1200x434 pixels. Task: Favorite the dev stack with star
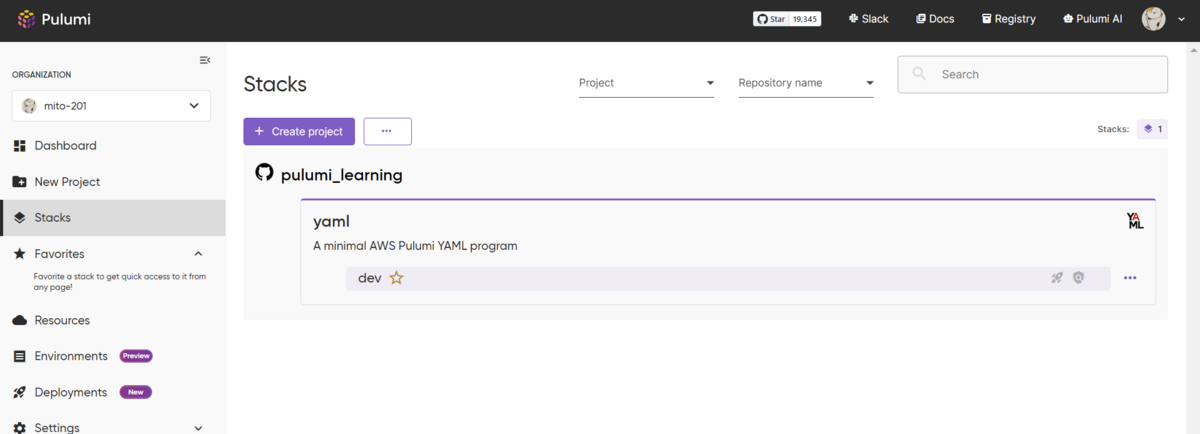[x=396, y=278]
